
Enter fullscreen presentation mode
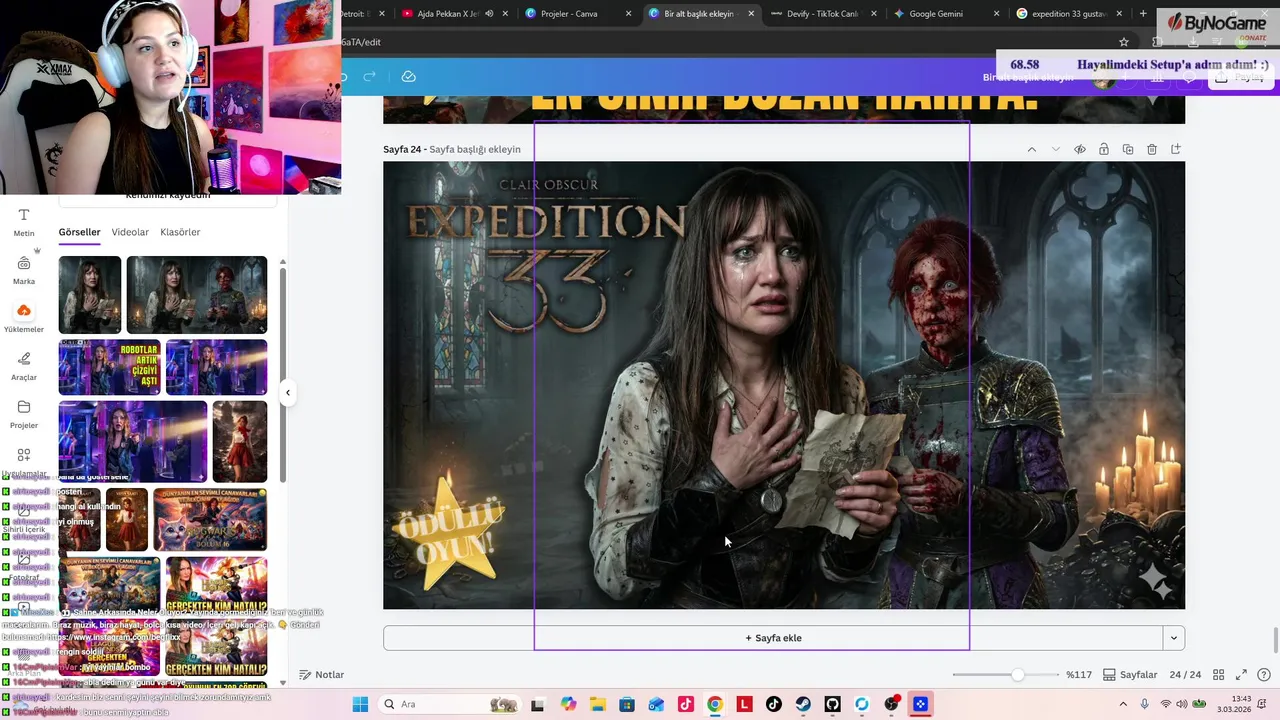(x=1241, y=675)
